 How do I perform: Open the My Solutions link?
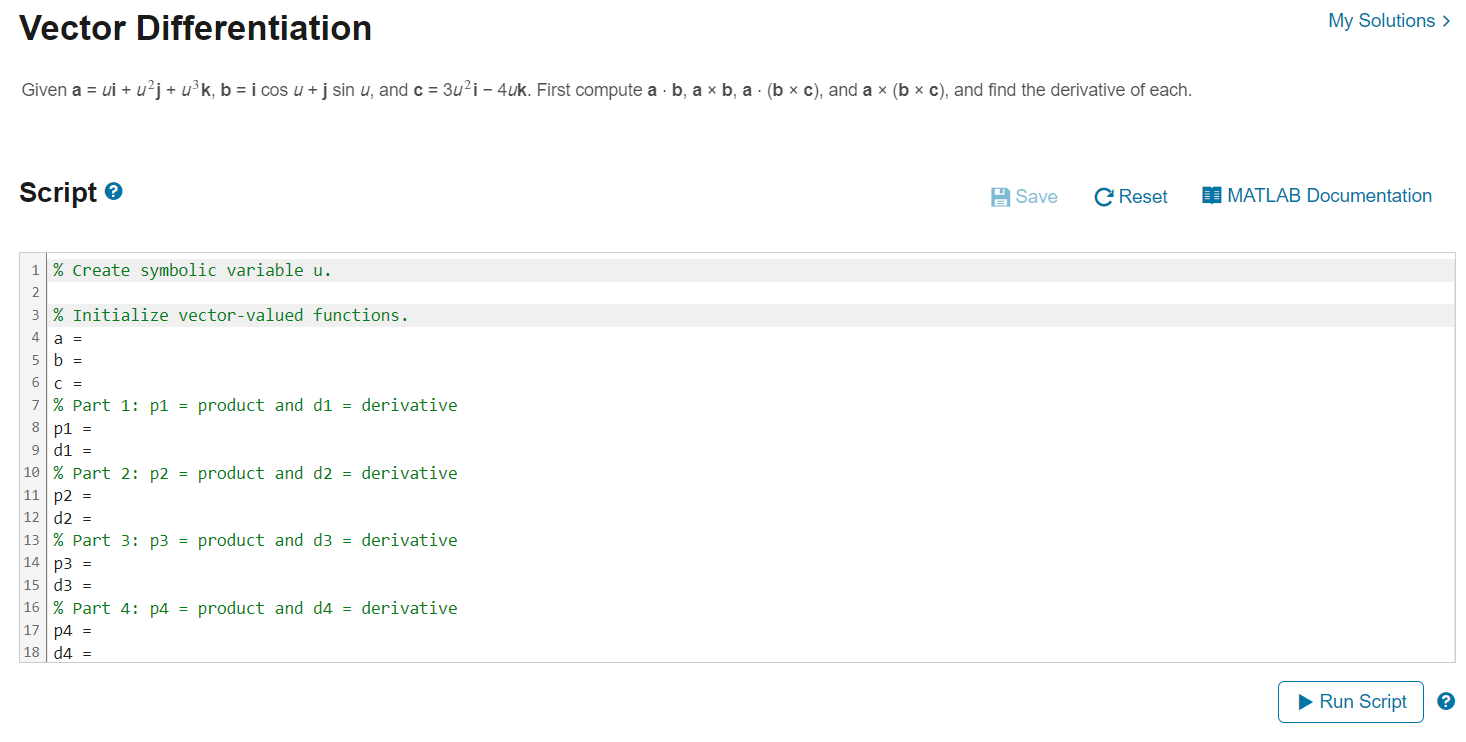tap(1380, 20)
